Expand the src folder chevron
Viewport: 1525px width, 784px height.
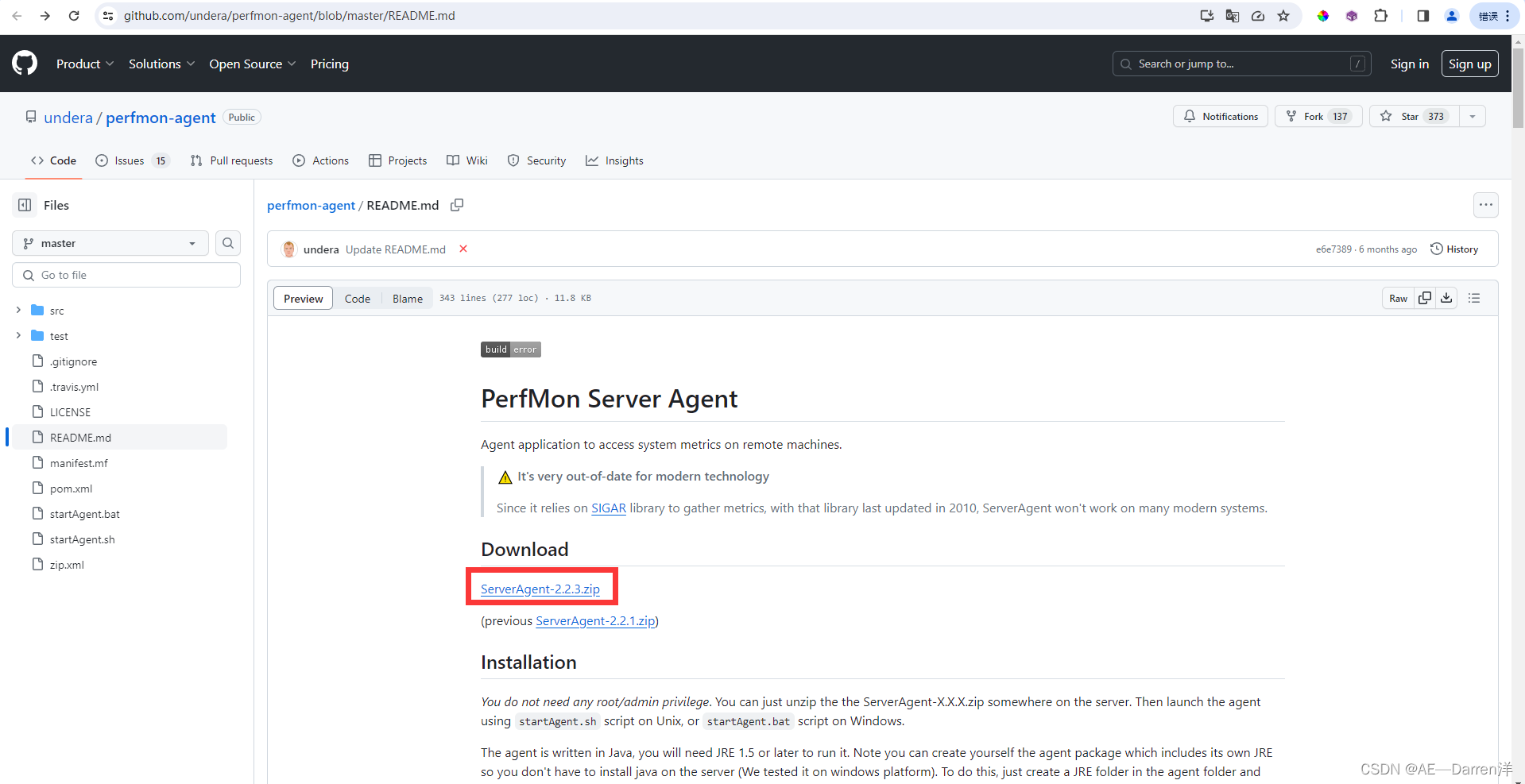(x=18, y=311)
